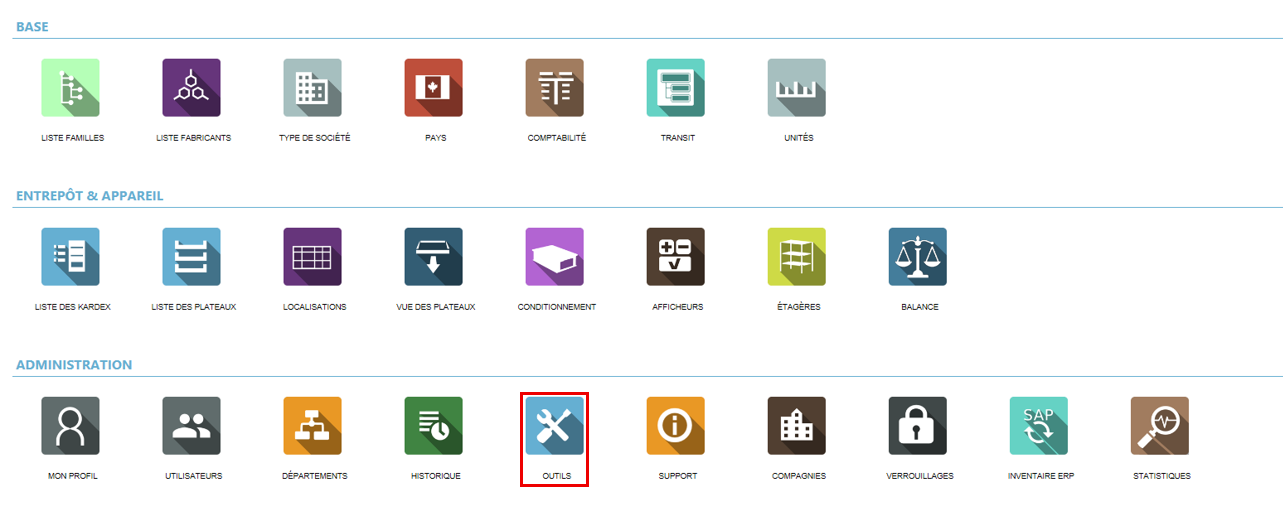Viewport: 1283px width, 525px height.
Task: Open the Conditionnement box icon
Action: click(x=555, y=257)
